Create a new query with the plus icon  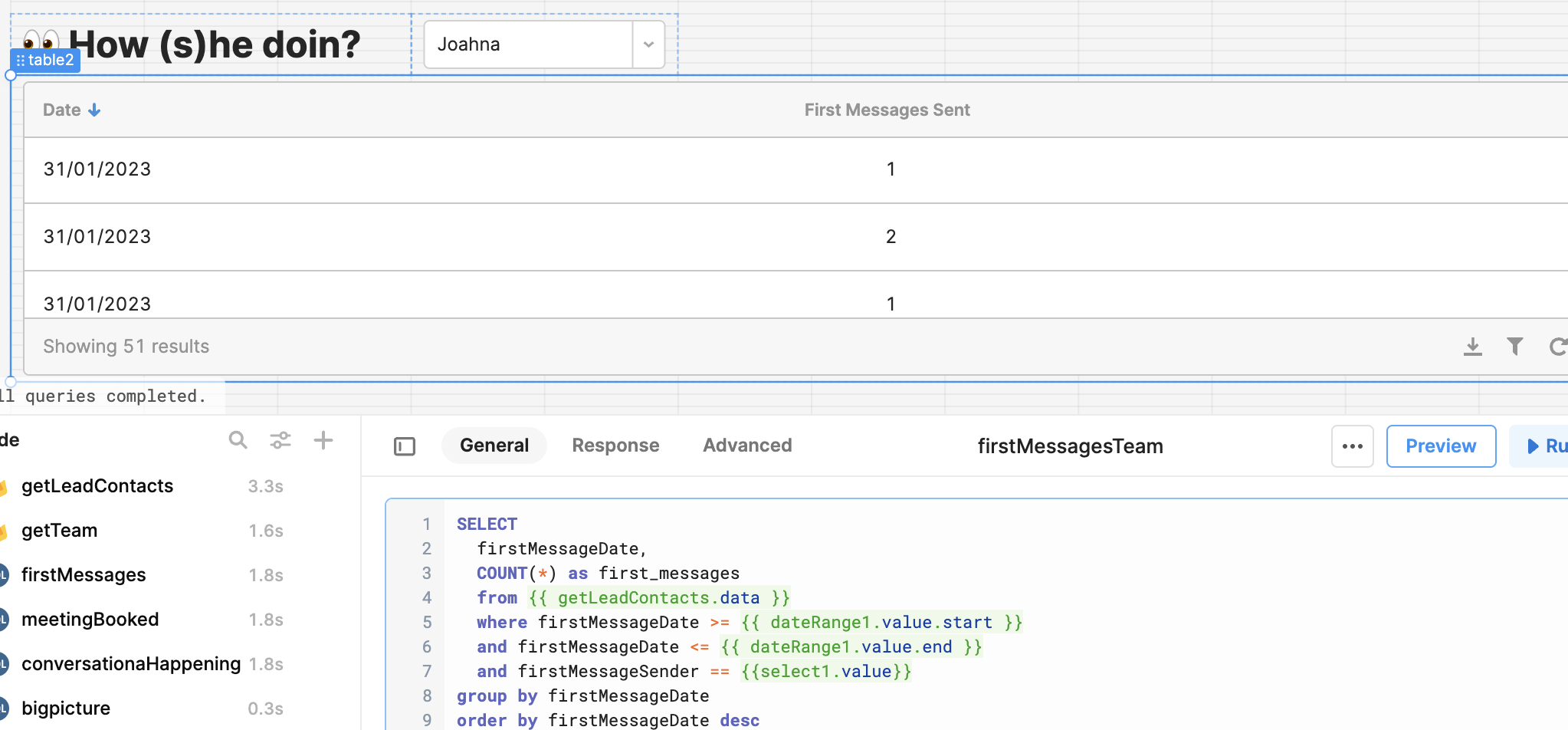[x=323, y=440]
